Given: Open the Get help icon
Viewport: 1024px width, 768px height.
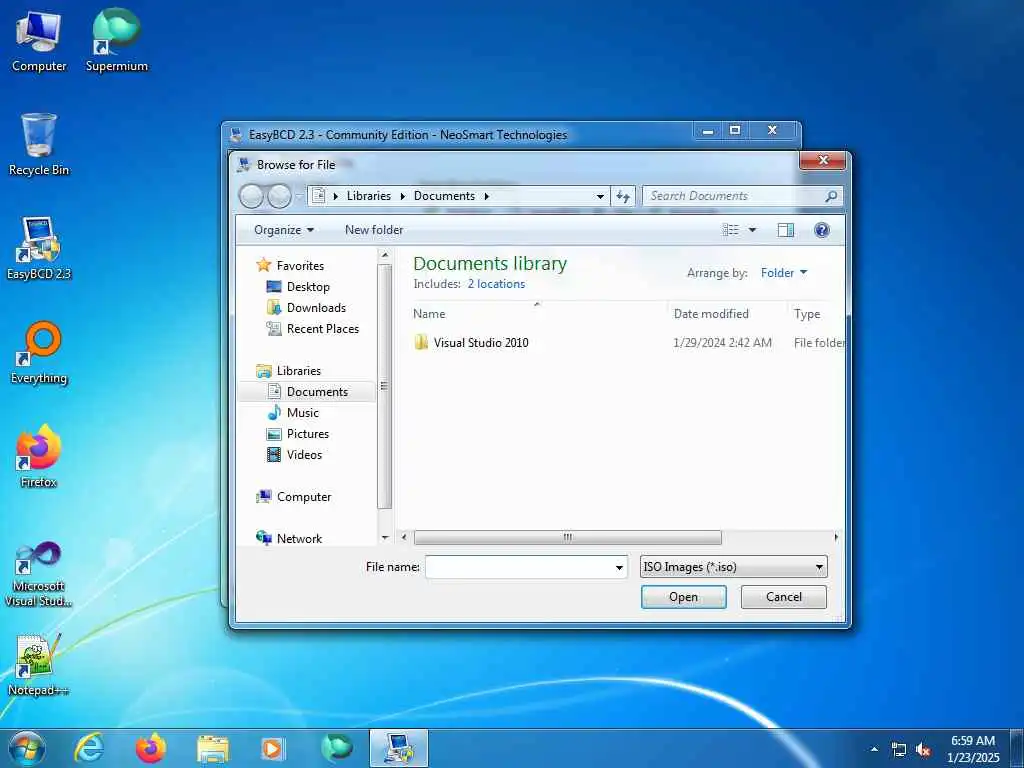Looking at the screenshot, I should tap(822, 230).
